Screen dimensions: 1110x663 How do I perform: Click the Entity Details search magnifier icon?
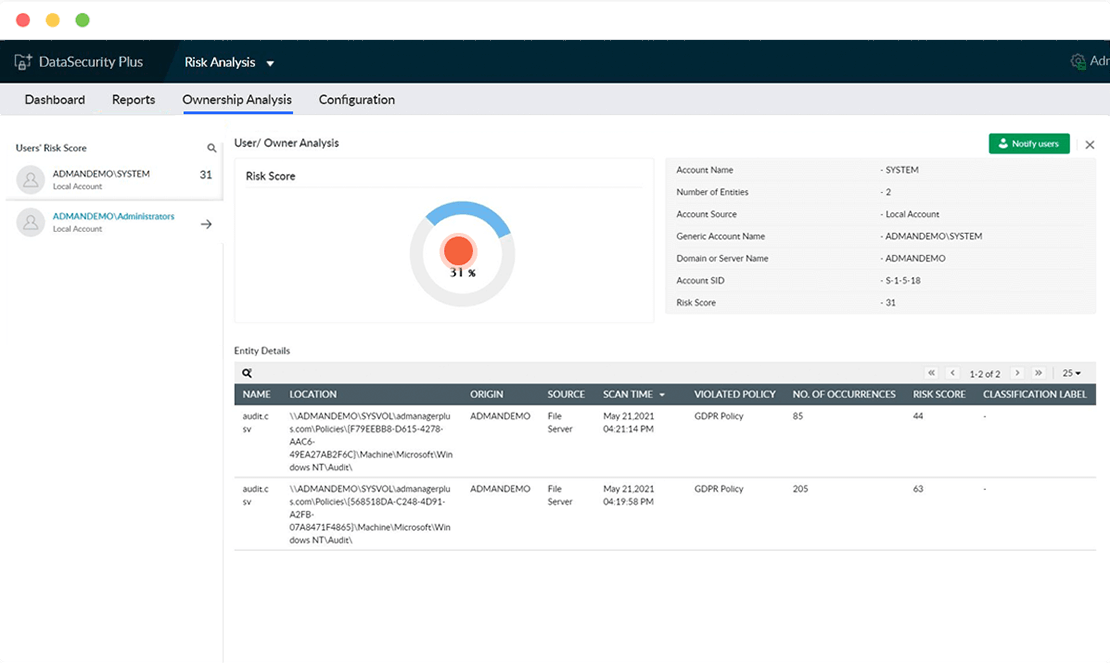(247, 373)
